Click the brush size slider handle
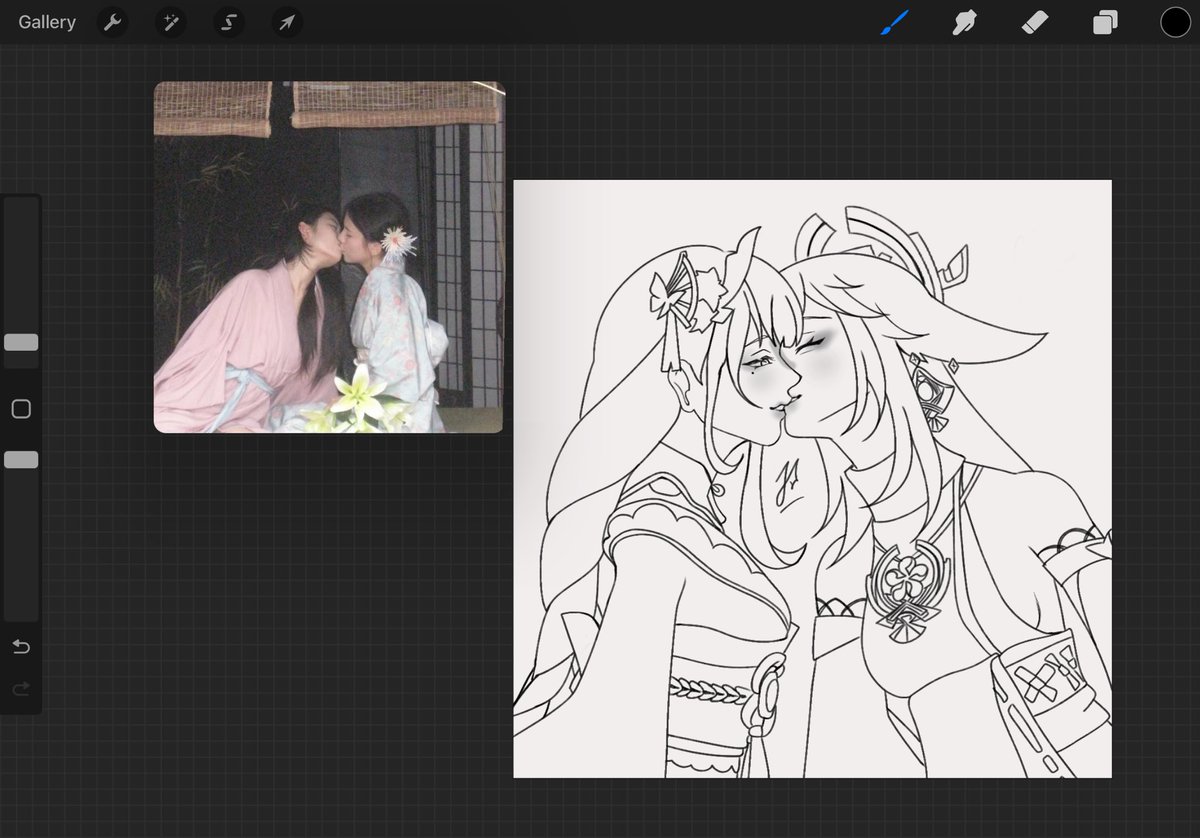1200x838 pixels. coord(21,342)
